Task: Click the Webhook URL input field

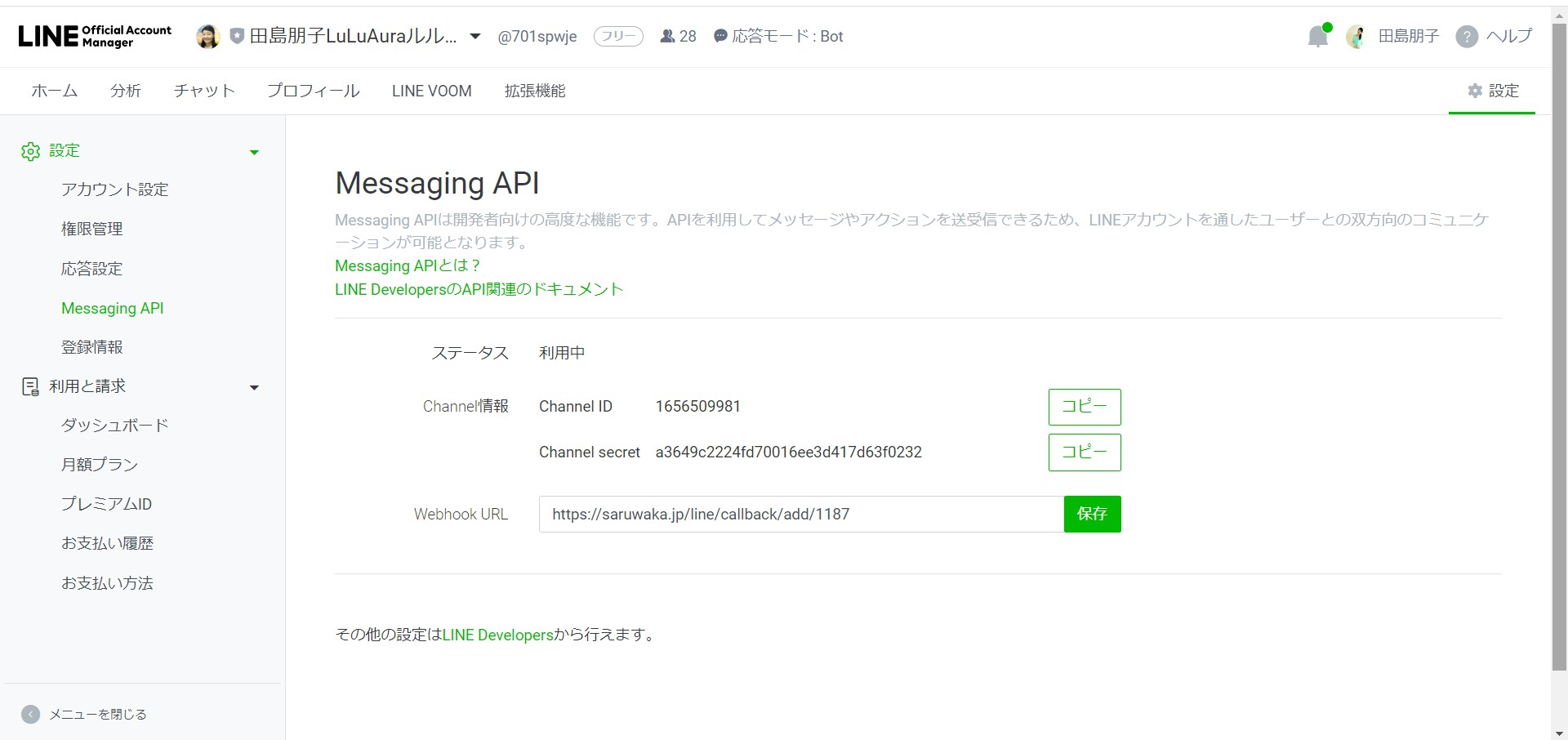Action: pos(801,514)
